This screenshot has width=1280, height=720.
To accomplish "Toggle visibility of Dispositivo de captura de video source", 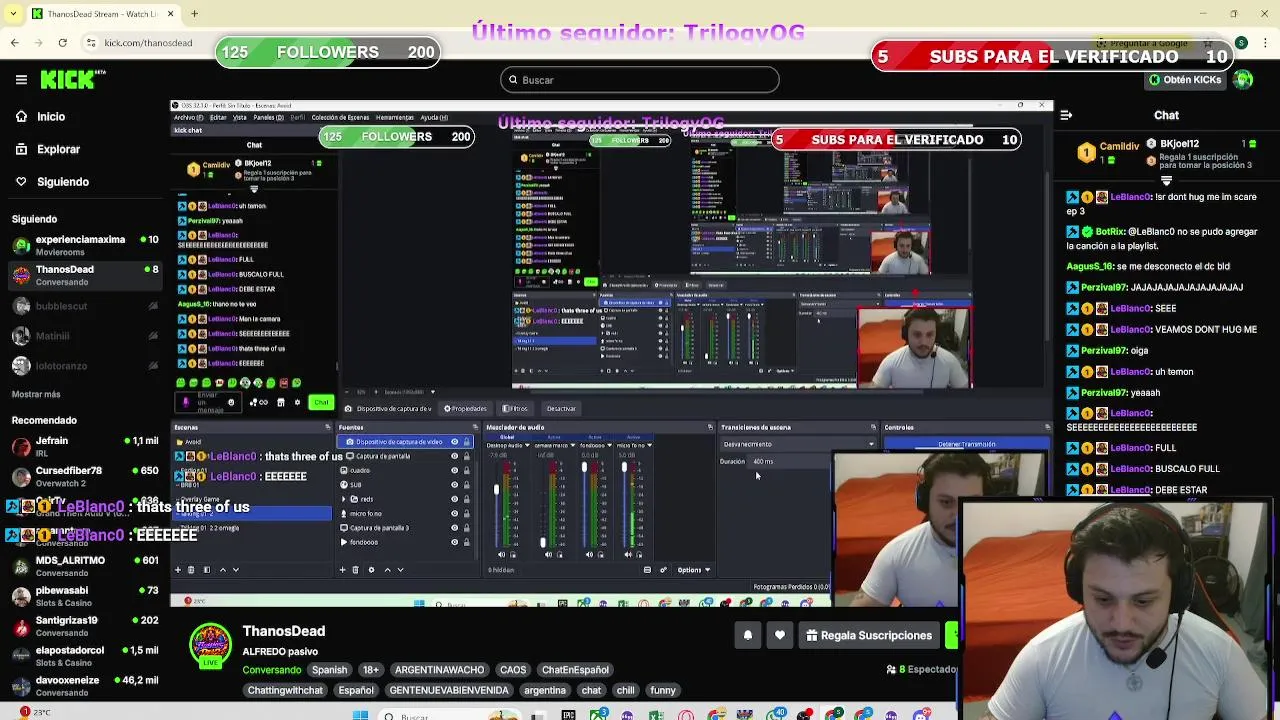I will point(455,442).
